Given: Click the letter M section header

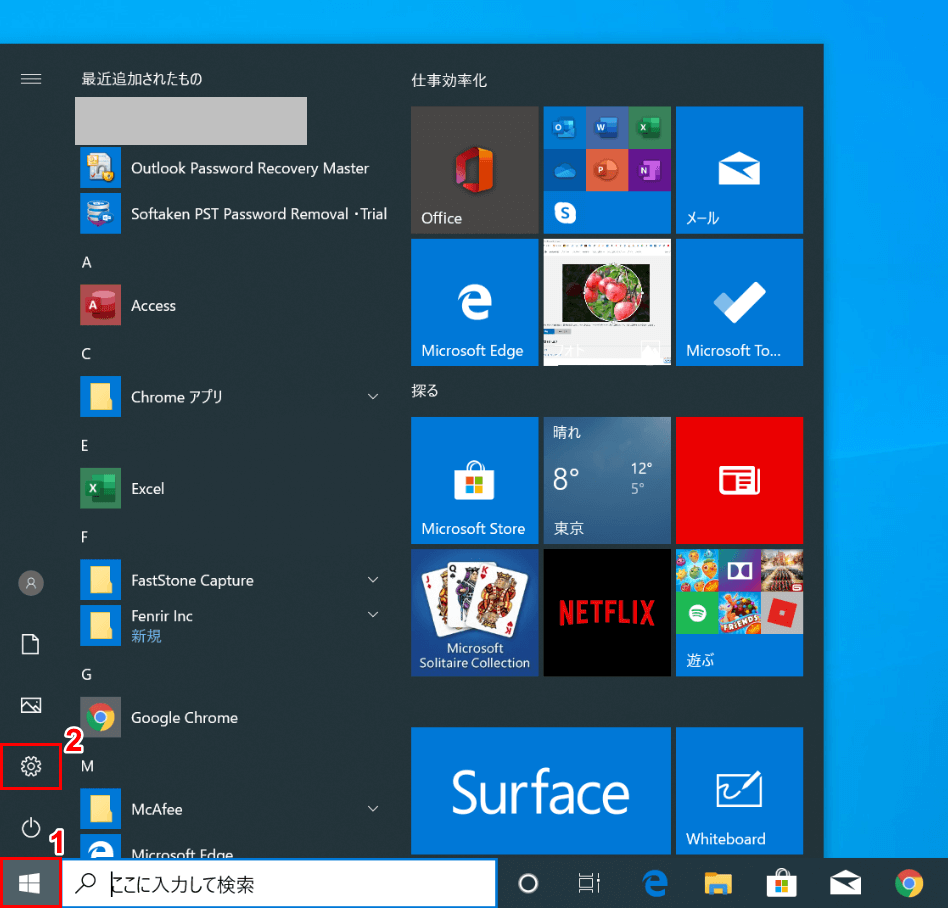Looking at the screenshot, I should pyautogui.click(x=88, y=766).
